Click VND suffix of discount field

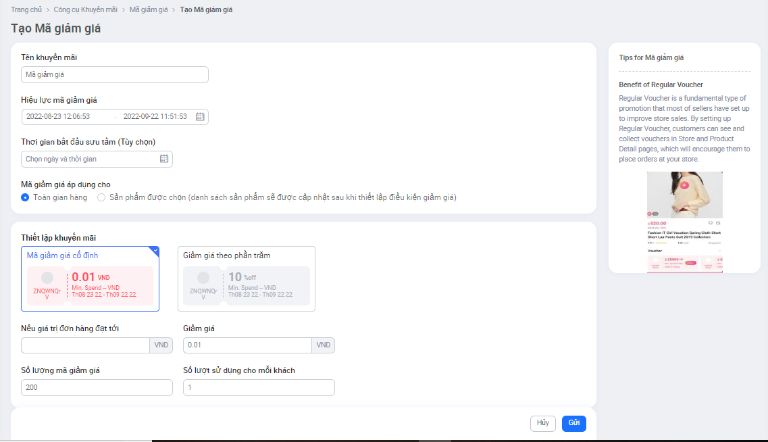click(323, 345)
